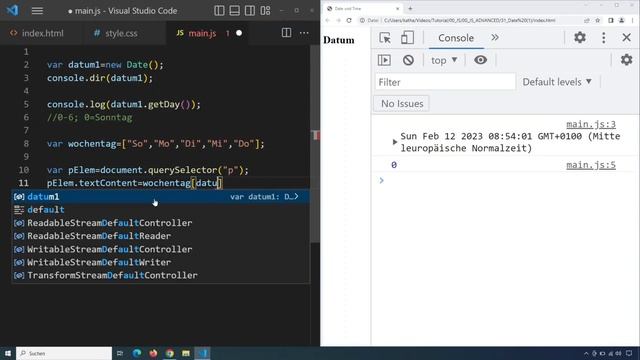Show console sidebar icon
The image size is (640, 360).
384,60
